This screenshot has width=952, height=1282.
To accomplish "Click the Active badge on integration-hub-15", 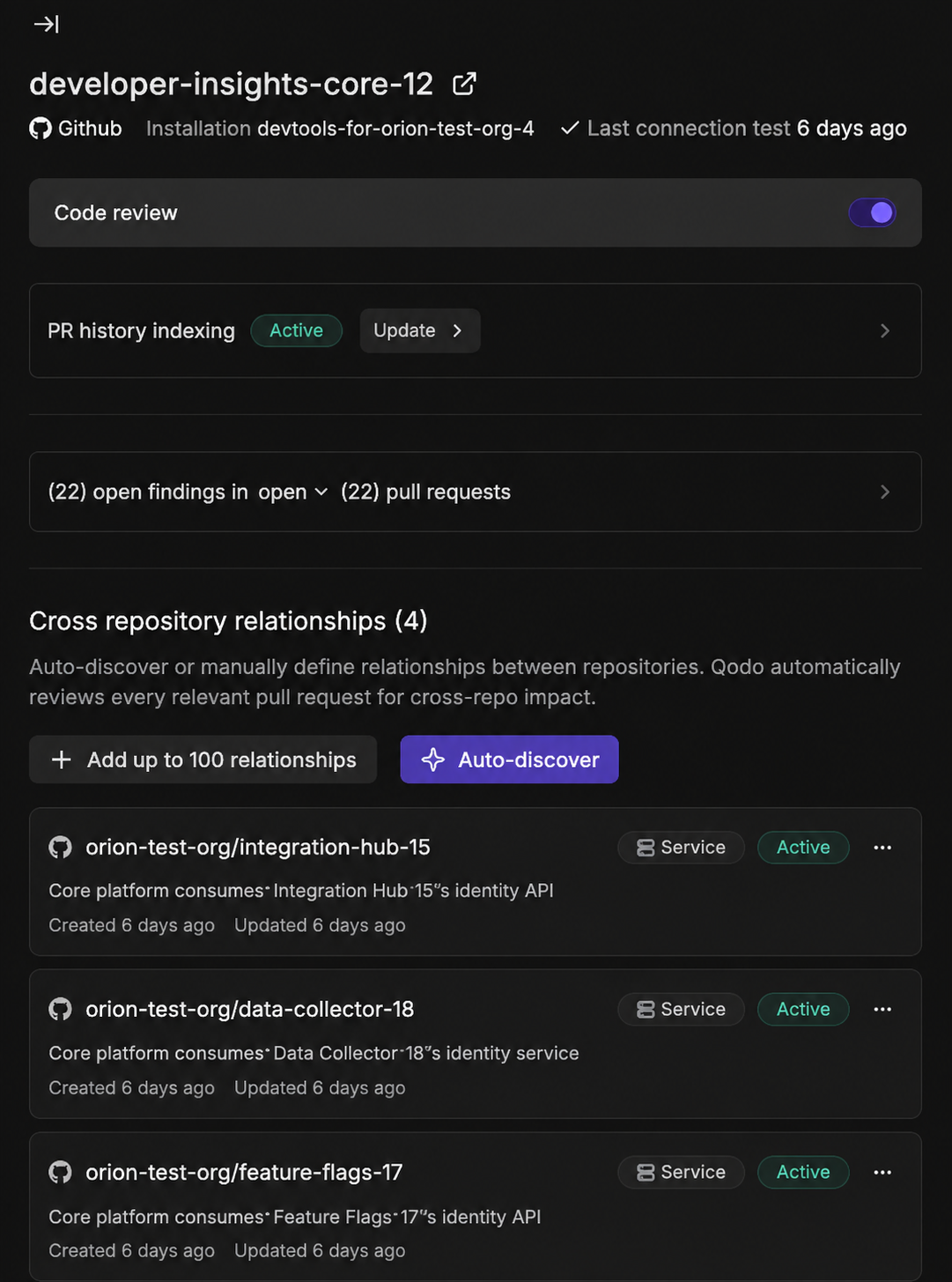I will [803, 848].
